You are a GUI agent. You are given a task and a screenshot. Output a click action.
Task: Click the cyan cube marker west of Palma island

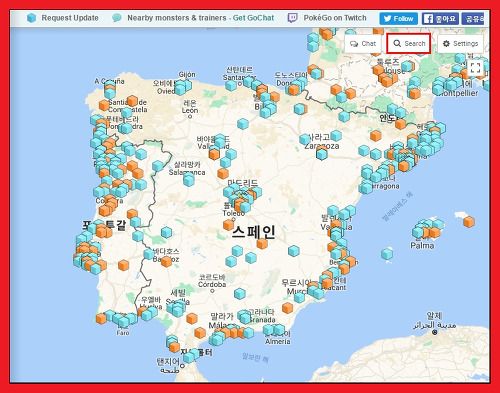coord(387,254)
